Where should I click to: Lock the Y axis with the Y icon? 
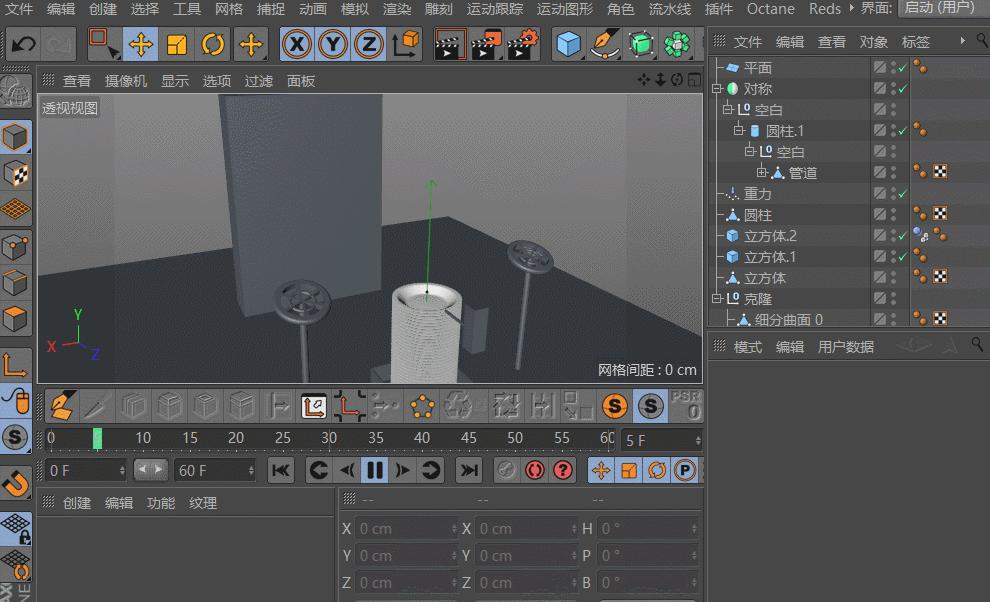click(x=331, y=44)
